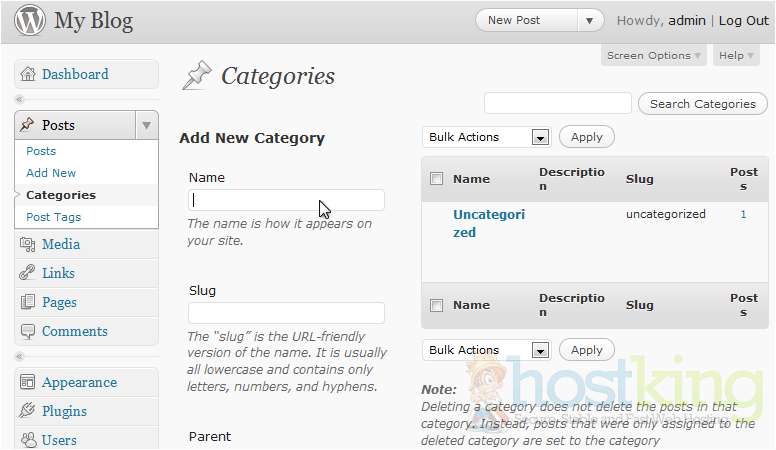Click the Links chain icon
776x450 pixels.
pos(27,273)
